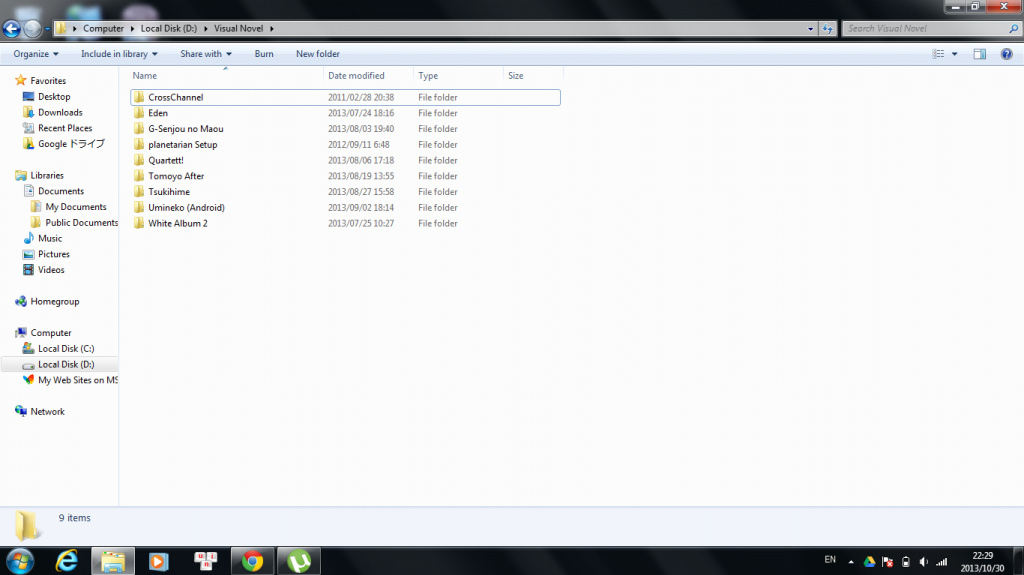Sort by Size column header

515,76
